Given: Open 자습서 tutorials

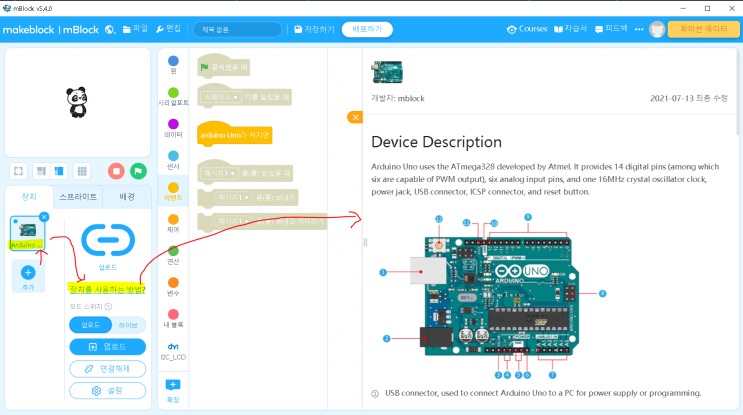Looking at the screenshot, I should [x=571, y=29].
